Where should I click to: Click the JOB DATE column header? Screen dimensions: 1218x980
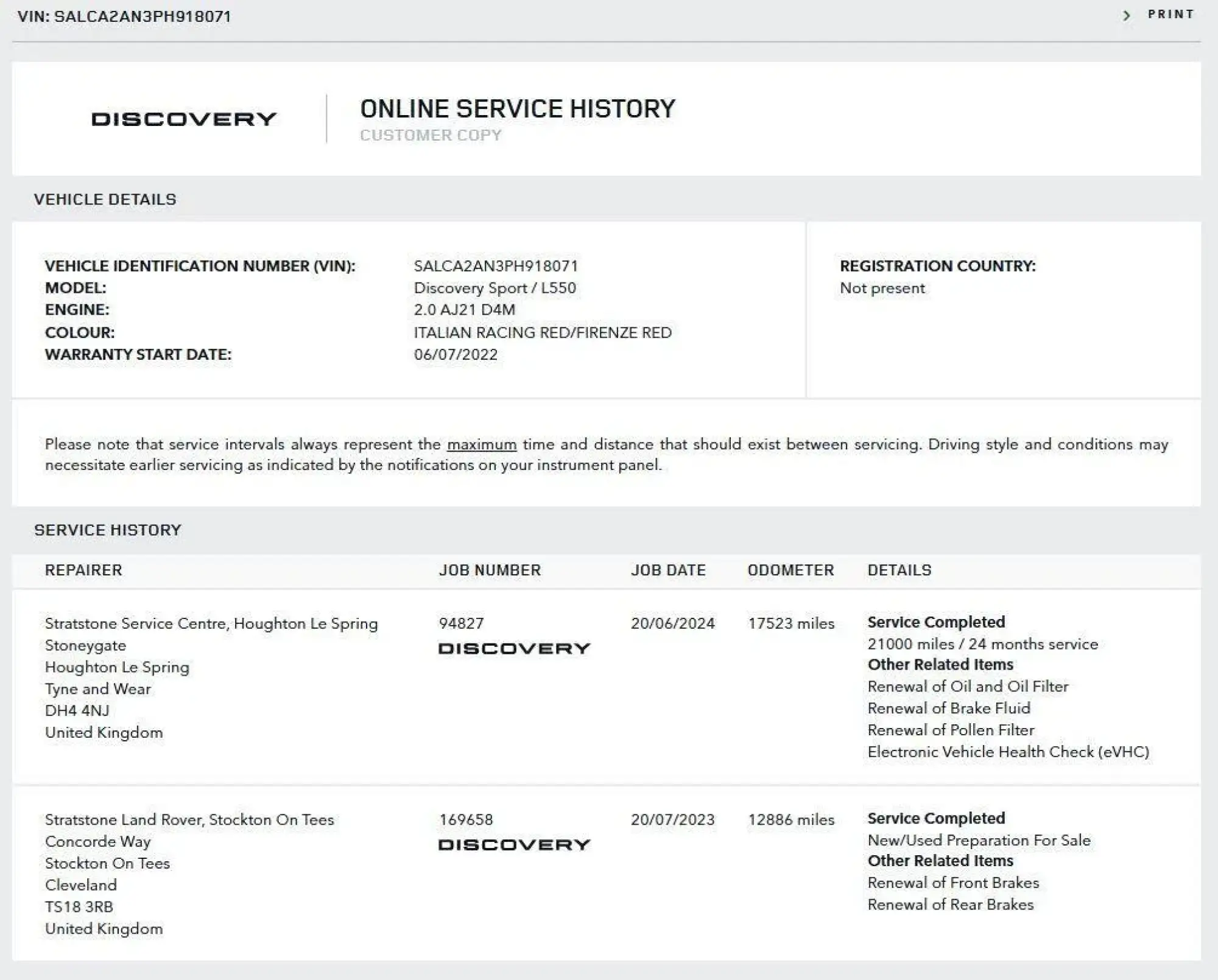(x=668, y=570)
